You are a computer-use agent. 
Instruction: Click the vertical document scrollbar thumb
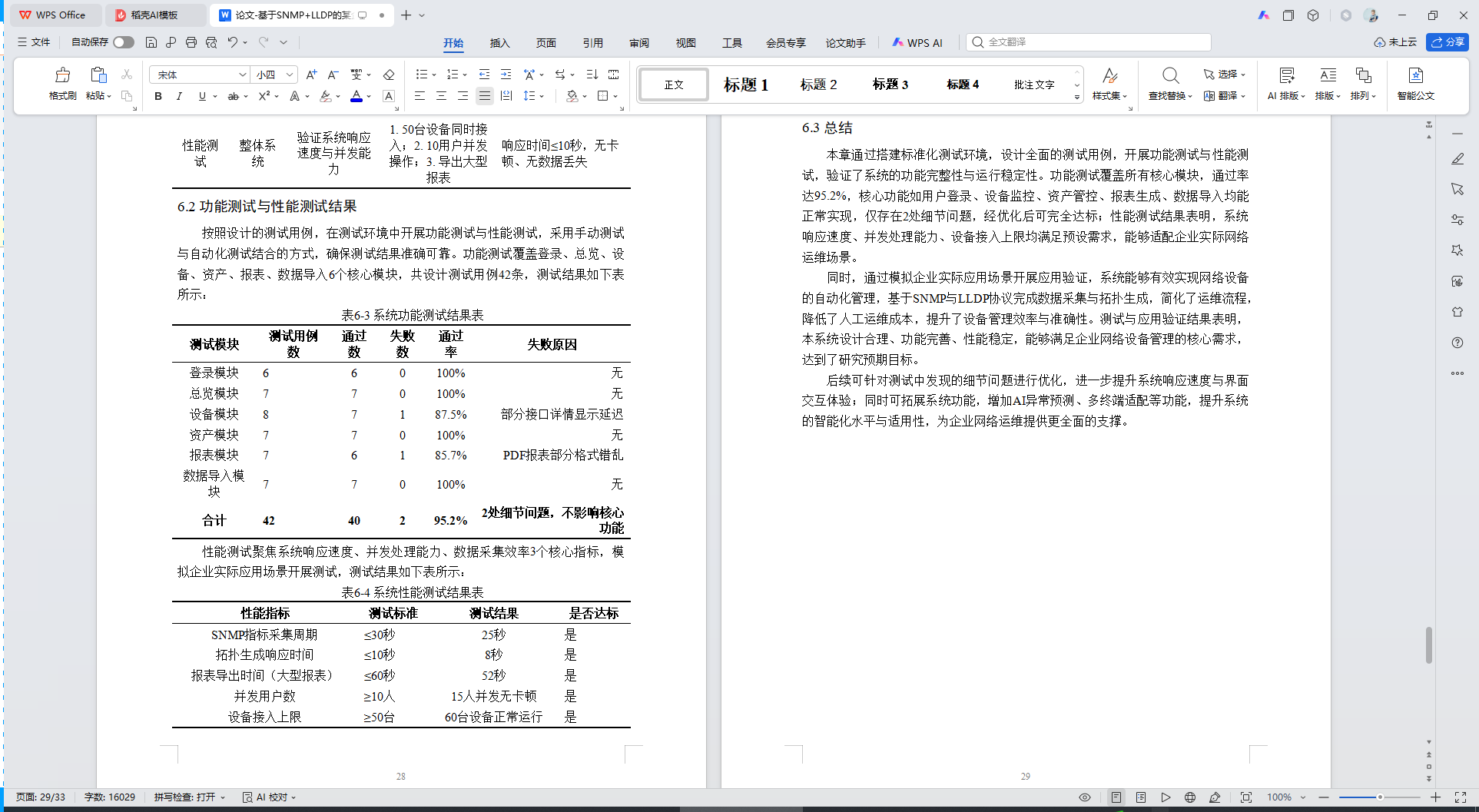tap(1429, 645)
